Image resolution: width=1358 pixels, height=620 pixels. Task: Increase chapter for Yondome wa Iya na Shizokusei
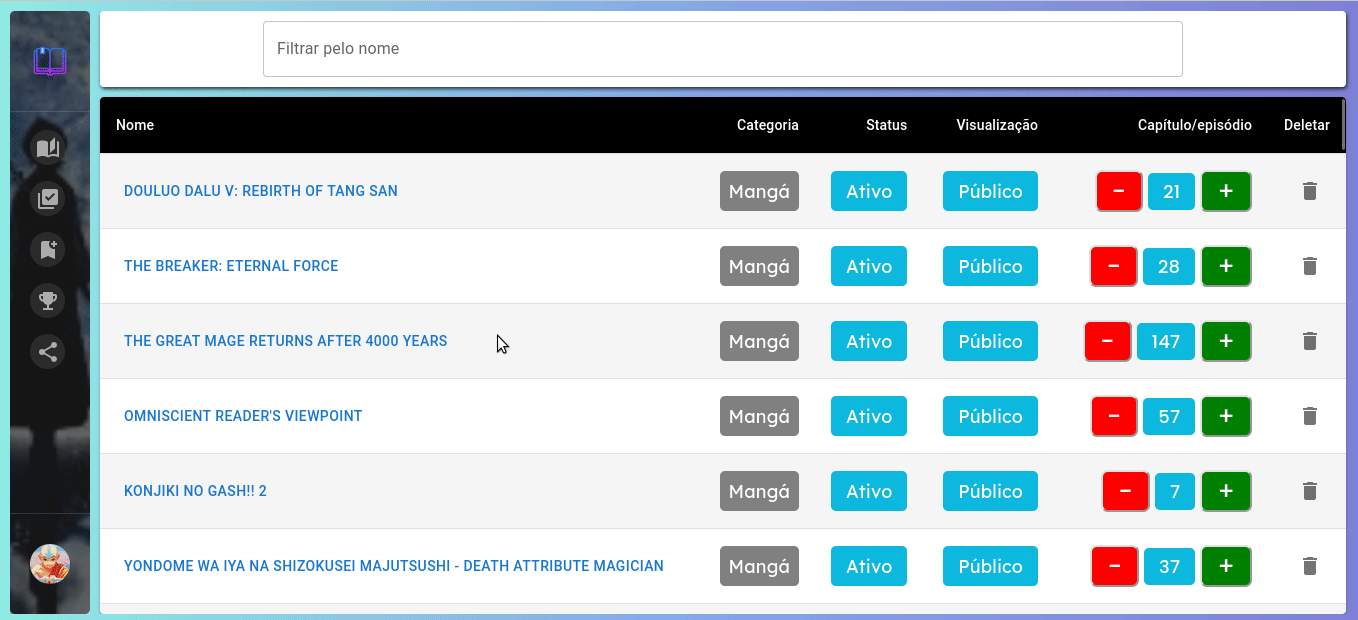click(1226, 566)
